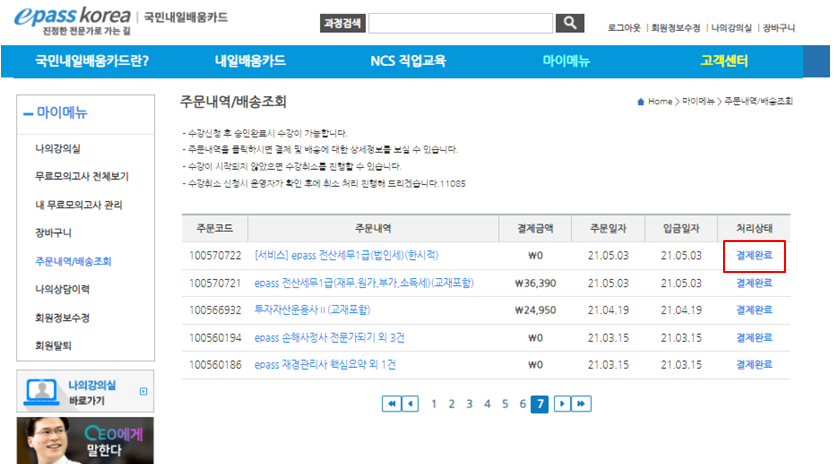Image resolution: width=834 pixels, height=464 pixels.
Task: Click the search magnifier button
Action: [570, 23]
